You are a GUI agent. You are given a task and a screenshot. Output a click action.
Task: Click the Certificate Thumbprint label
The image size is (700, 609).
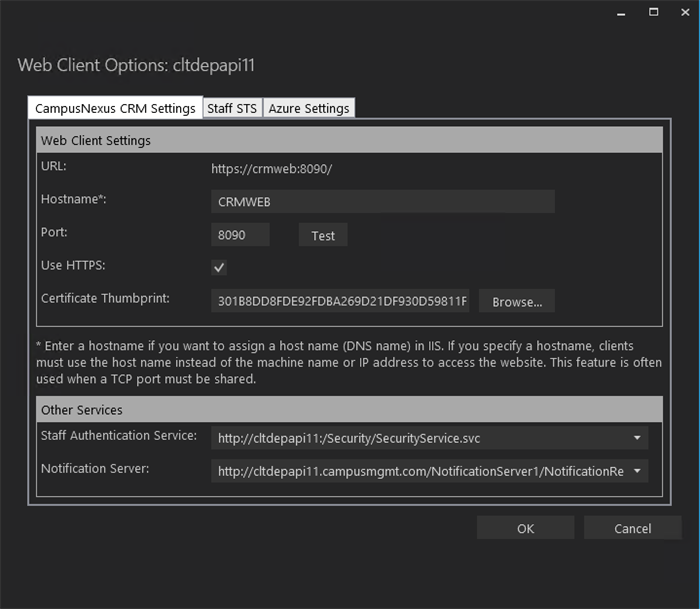point(105,298)
